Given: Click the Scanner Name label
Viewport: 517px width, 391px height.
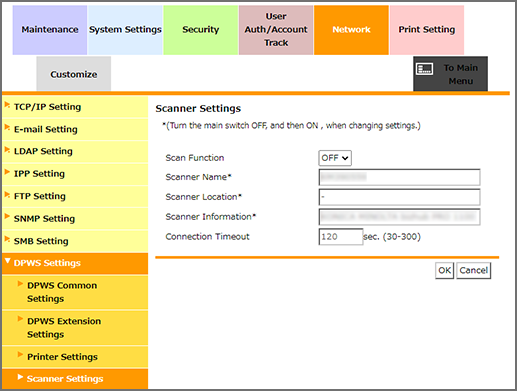Looking at the screenshot, I should (198, 177).
